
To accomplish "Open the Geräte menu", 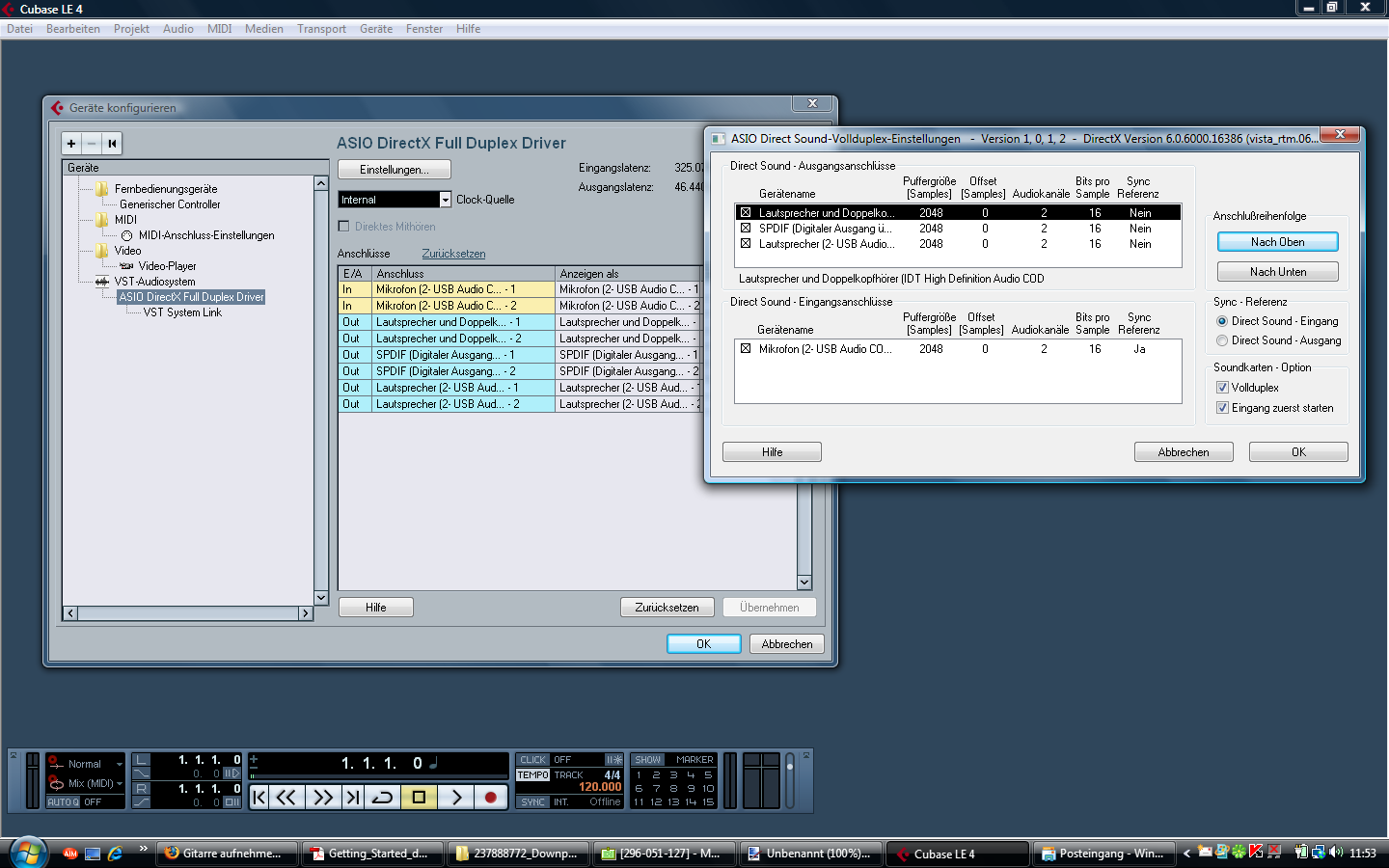I will pos(376,29).
